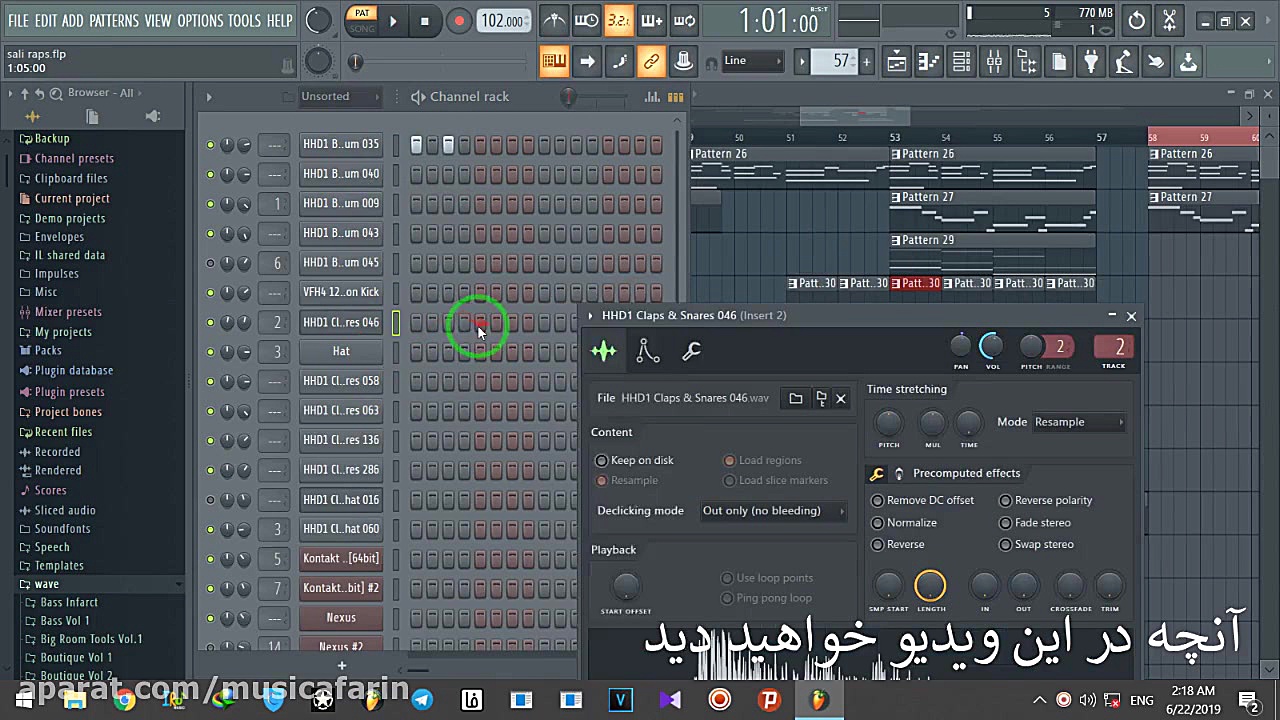
Task: Toggle the countdown before recording button
Action: 619,20
